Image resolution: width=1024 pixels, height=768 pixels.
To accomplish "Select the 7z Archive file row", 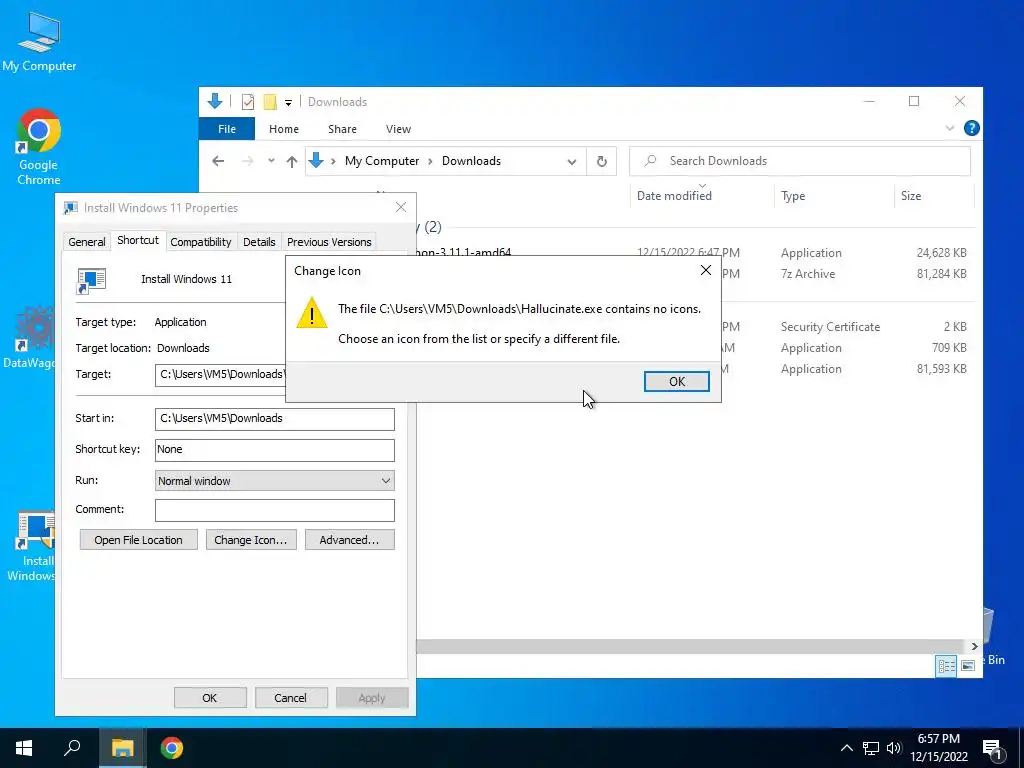I will 848,274.
